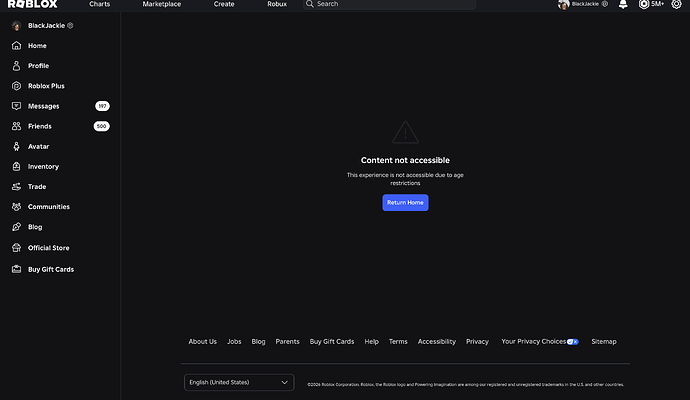Select the sidebar Home label

click(x=37, y=45)
